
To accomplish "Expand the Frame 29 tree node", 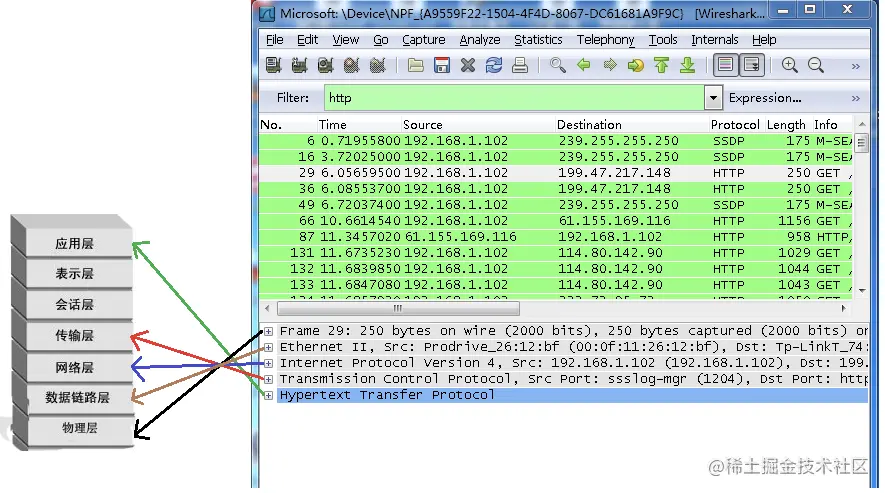I will pos(269,331).
